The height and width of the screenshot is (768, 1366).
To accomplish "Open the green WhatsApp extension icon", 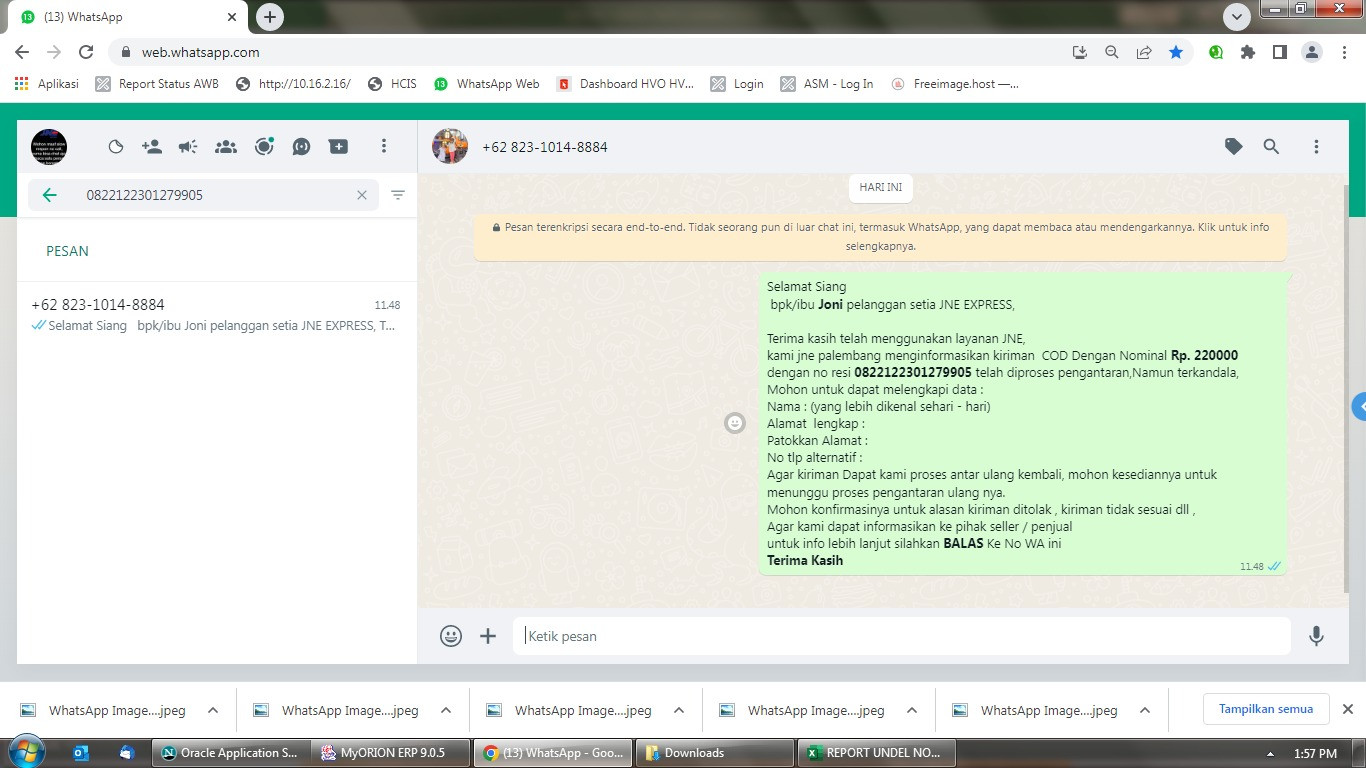I will 1216,52.
